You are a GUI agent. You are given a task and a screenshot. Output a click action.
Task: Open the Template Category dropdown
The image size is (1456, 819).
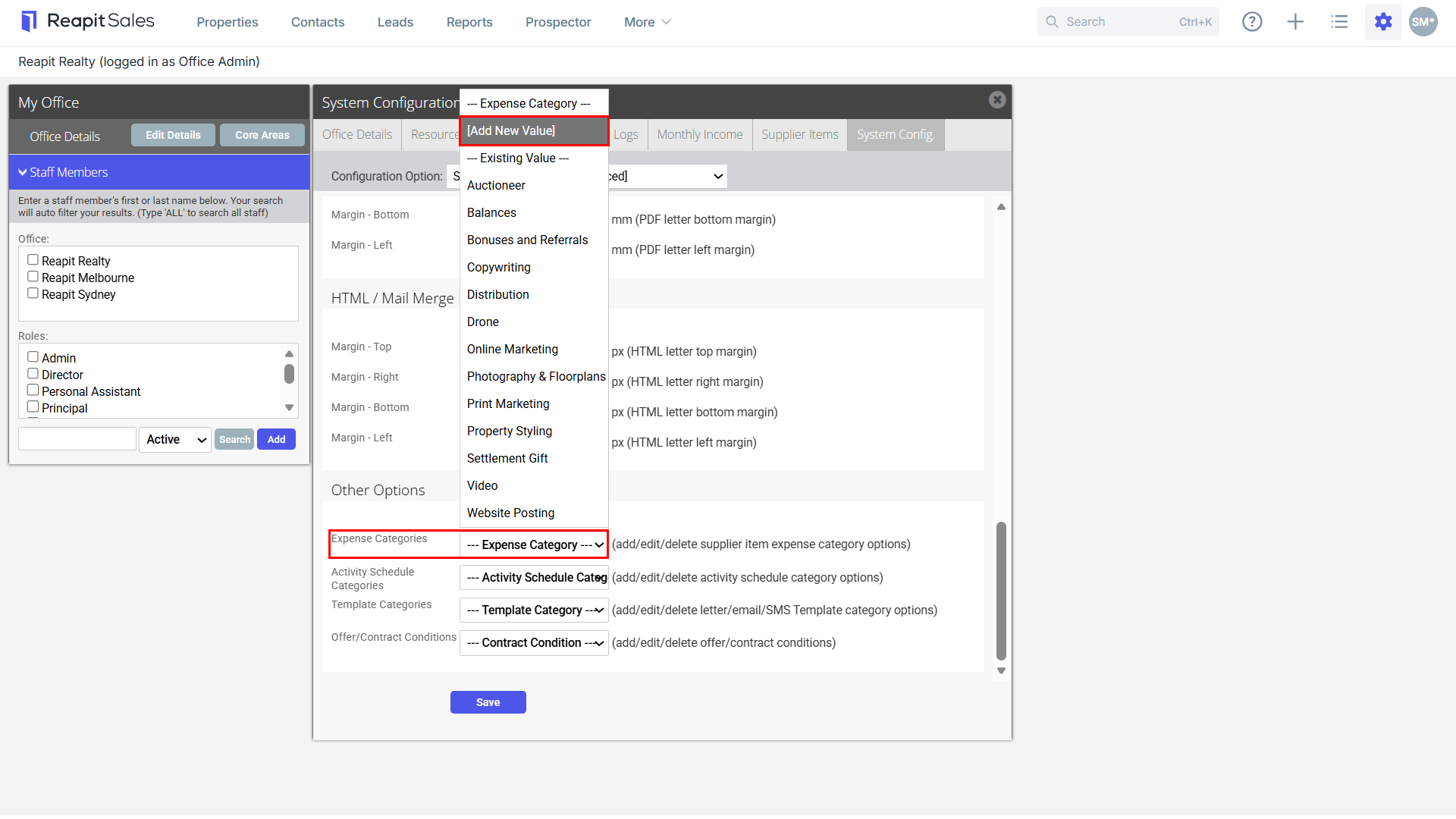pyautogui.click(x=534, y=610)
